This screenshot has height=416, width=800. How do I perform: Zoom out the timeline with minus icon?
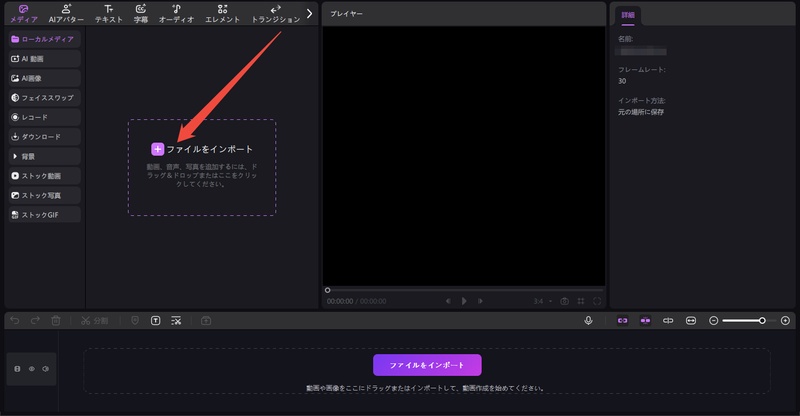(714, 321)
